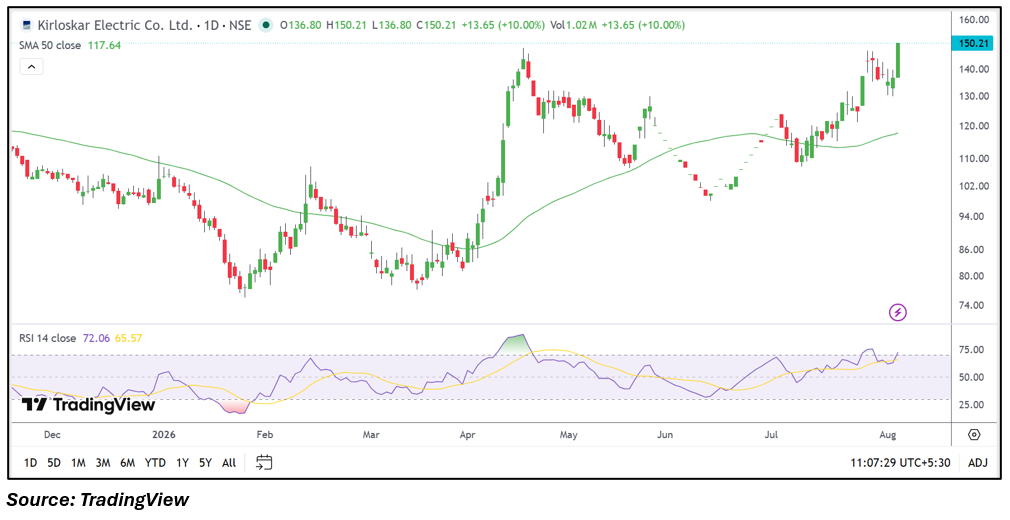This screenshot has width=1010, height=520.
Task: Click the RSI value 72.06
Action: tap(96, 338)
